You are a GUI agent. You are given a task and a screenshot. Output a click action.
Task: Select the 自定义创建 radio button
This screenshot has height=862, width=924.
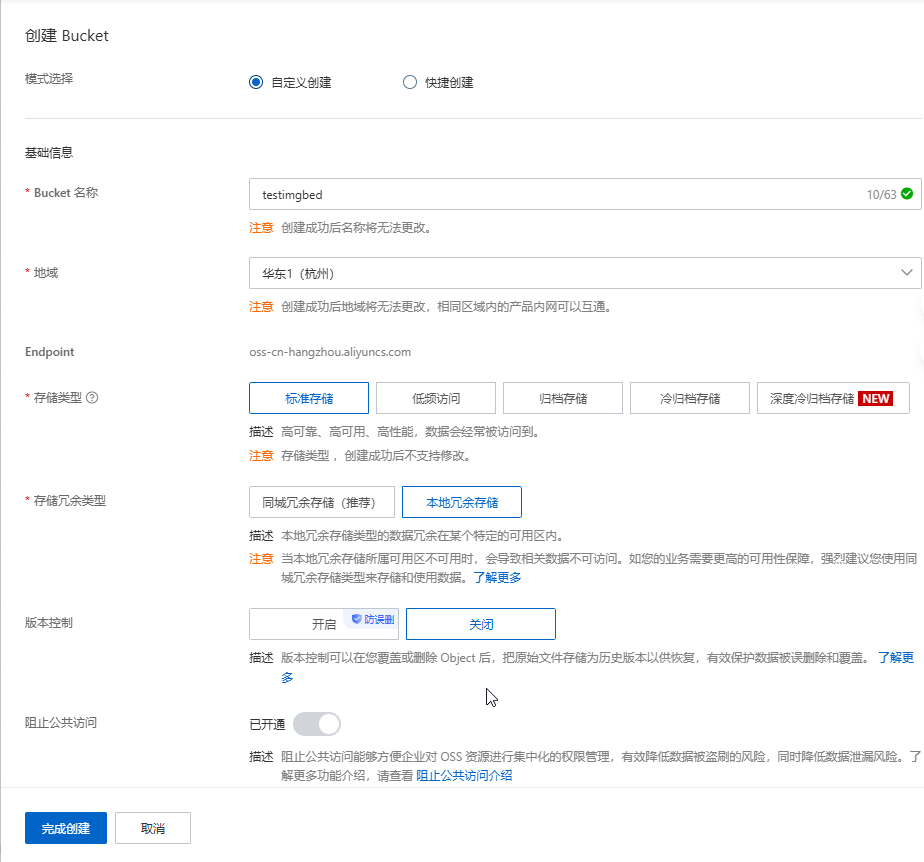(x=256, y=83)
